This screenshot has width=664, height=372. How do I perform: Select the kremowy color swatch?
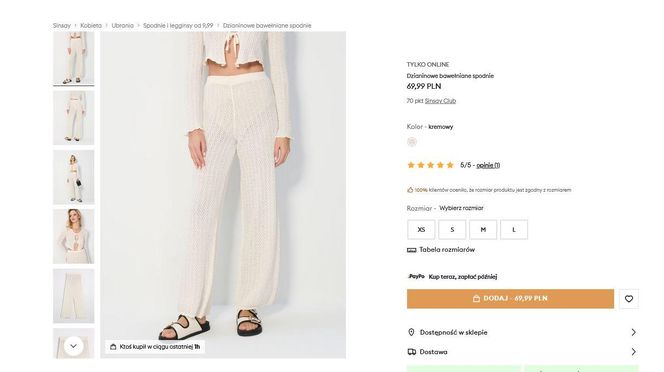click(x=412, y=142)
